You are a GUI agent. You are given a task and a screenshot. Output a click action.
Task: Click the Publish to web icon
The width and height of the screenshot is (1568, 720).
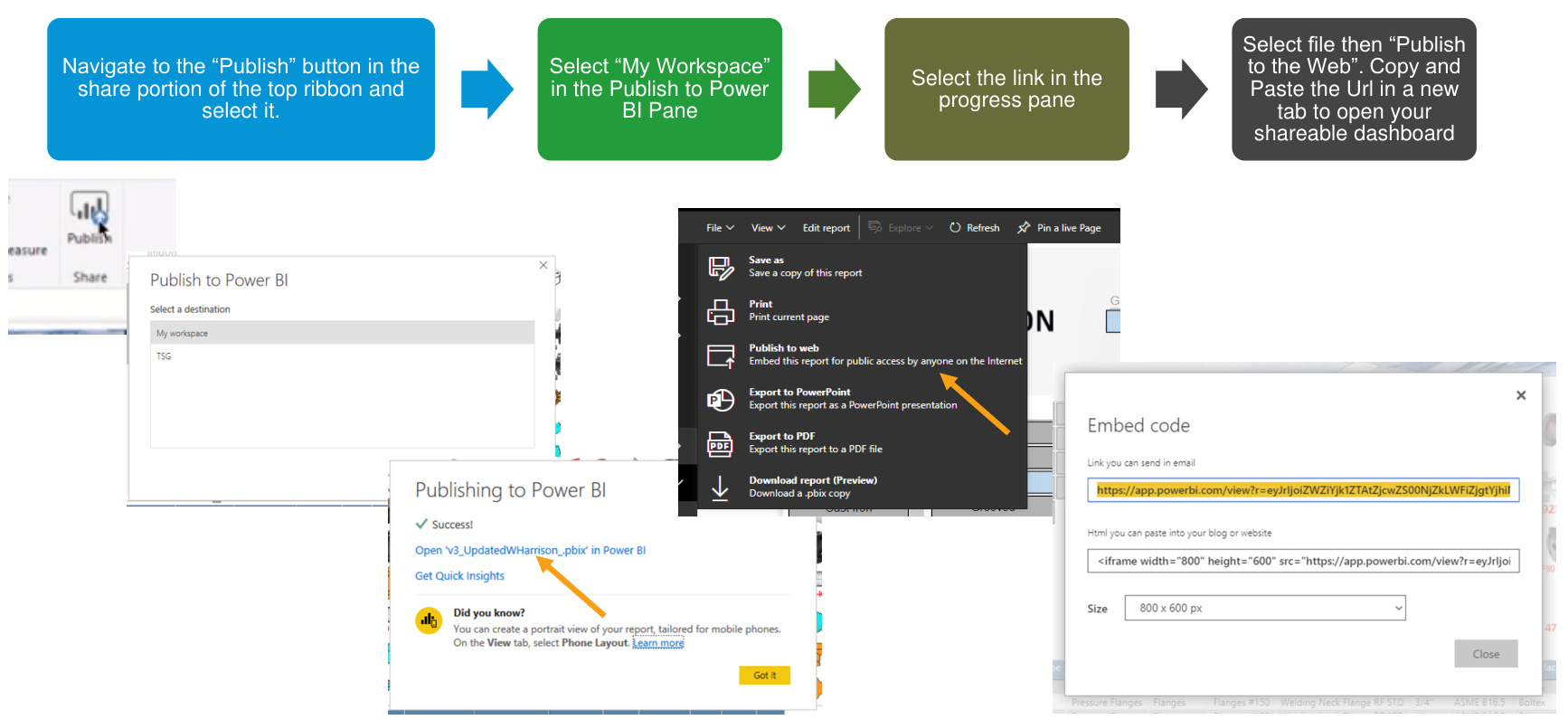pyautogui.click(x=721, y=355)
